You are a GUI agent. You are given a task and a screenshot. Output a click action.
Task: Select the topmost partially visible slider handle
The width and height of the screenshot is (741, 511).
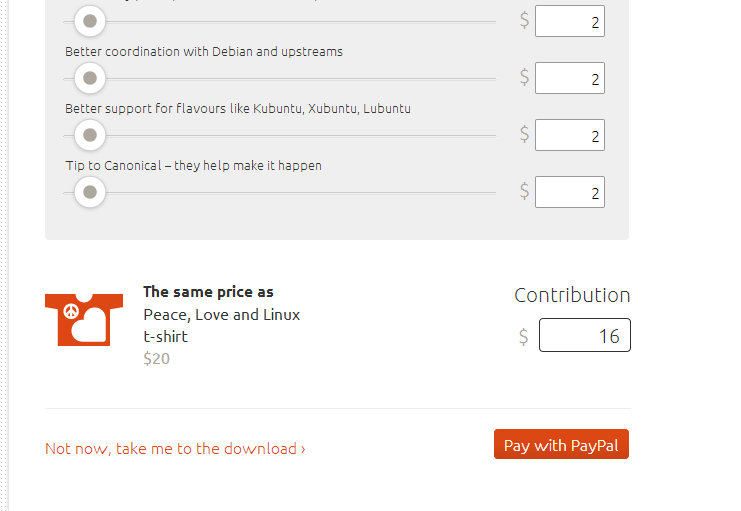[90, 21]
